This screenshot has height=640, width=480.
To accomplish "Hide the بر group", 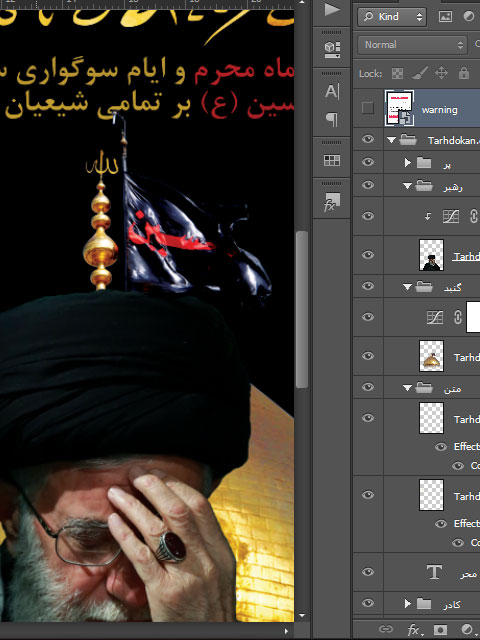I will tap(368, 162).
